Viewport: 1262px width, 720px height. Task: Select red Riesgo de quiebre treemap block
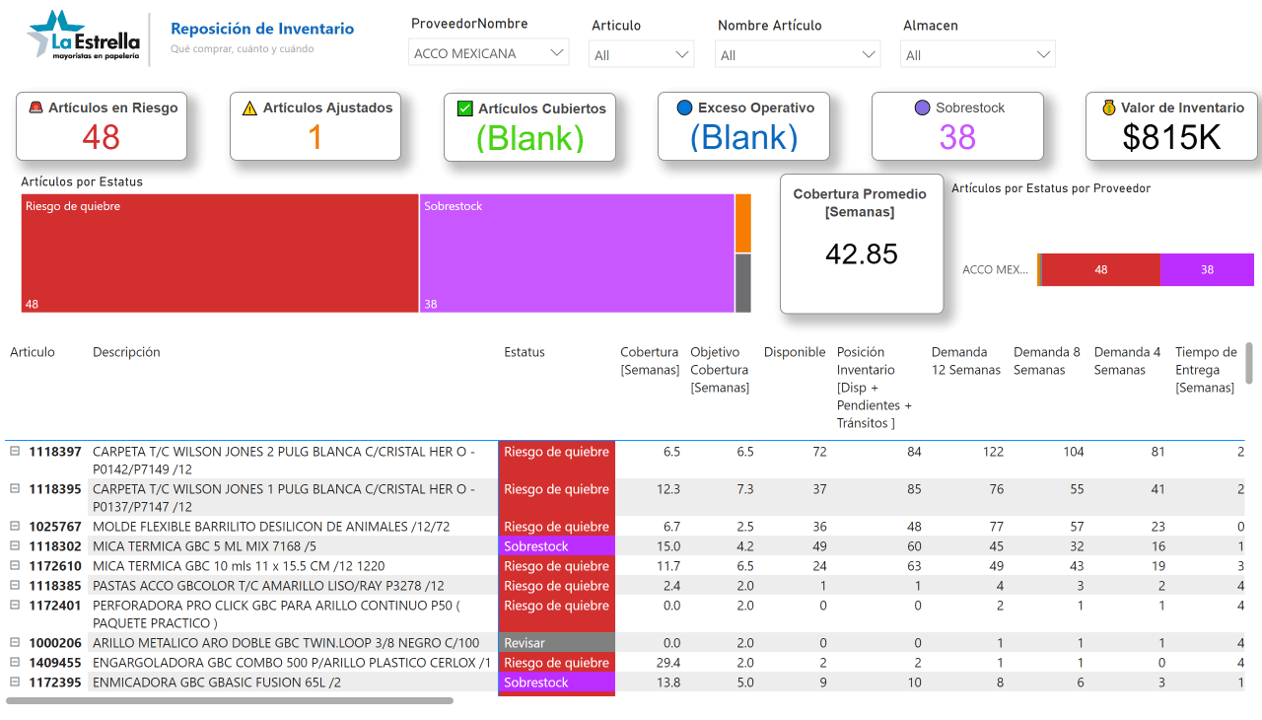219,253
